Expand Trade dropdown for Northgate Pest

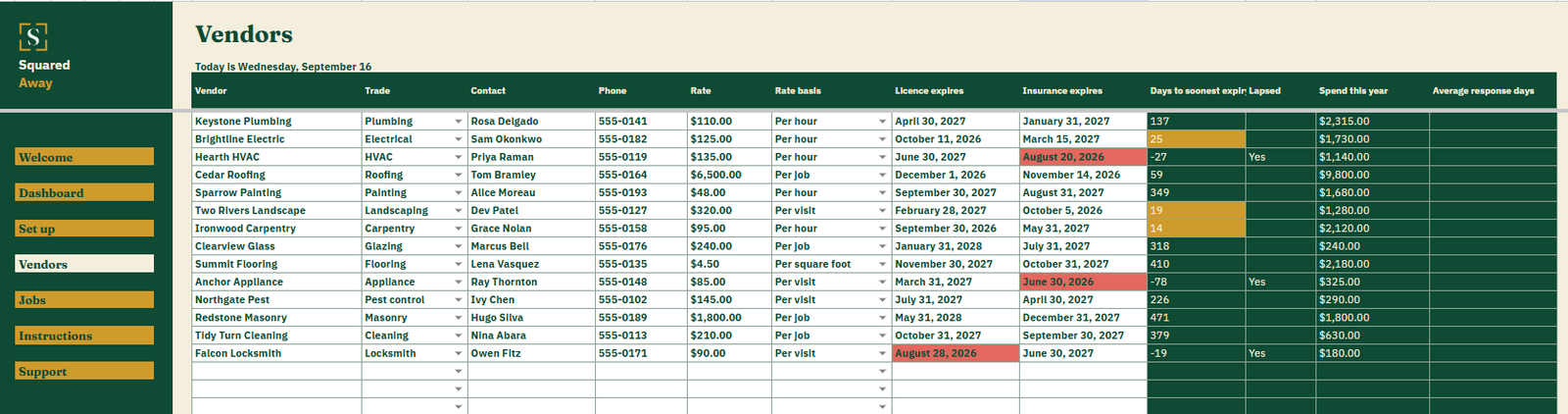point(458,300)
